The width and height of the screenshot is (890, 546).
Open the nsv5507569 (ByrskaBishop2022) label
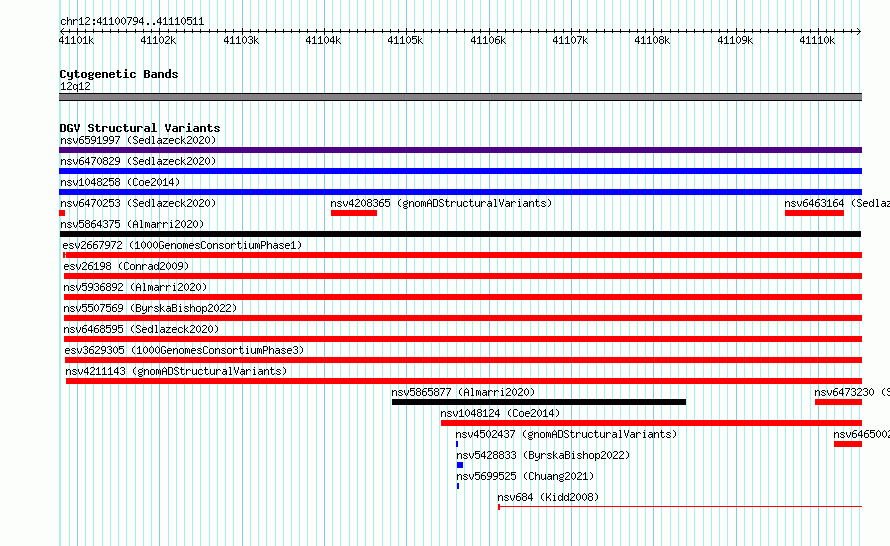[x=150, y=308]
